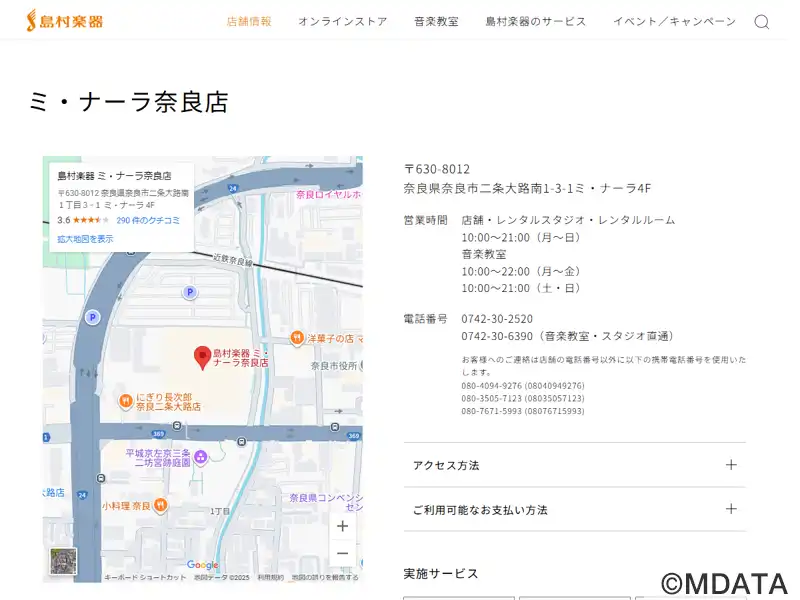Click the postal code 〒630-8012 text
800x600 pixels.
[437, 169]
